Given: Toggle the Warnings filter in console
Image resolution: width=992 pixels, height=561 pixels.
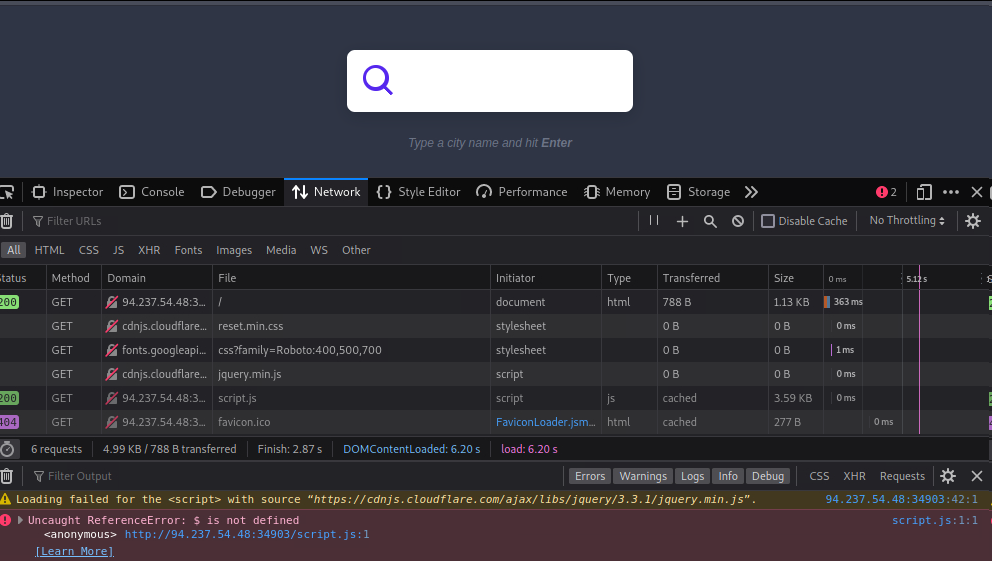Looking at the screenshot, I should pos(642,476).
